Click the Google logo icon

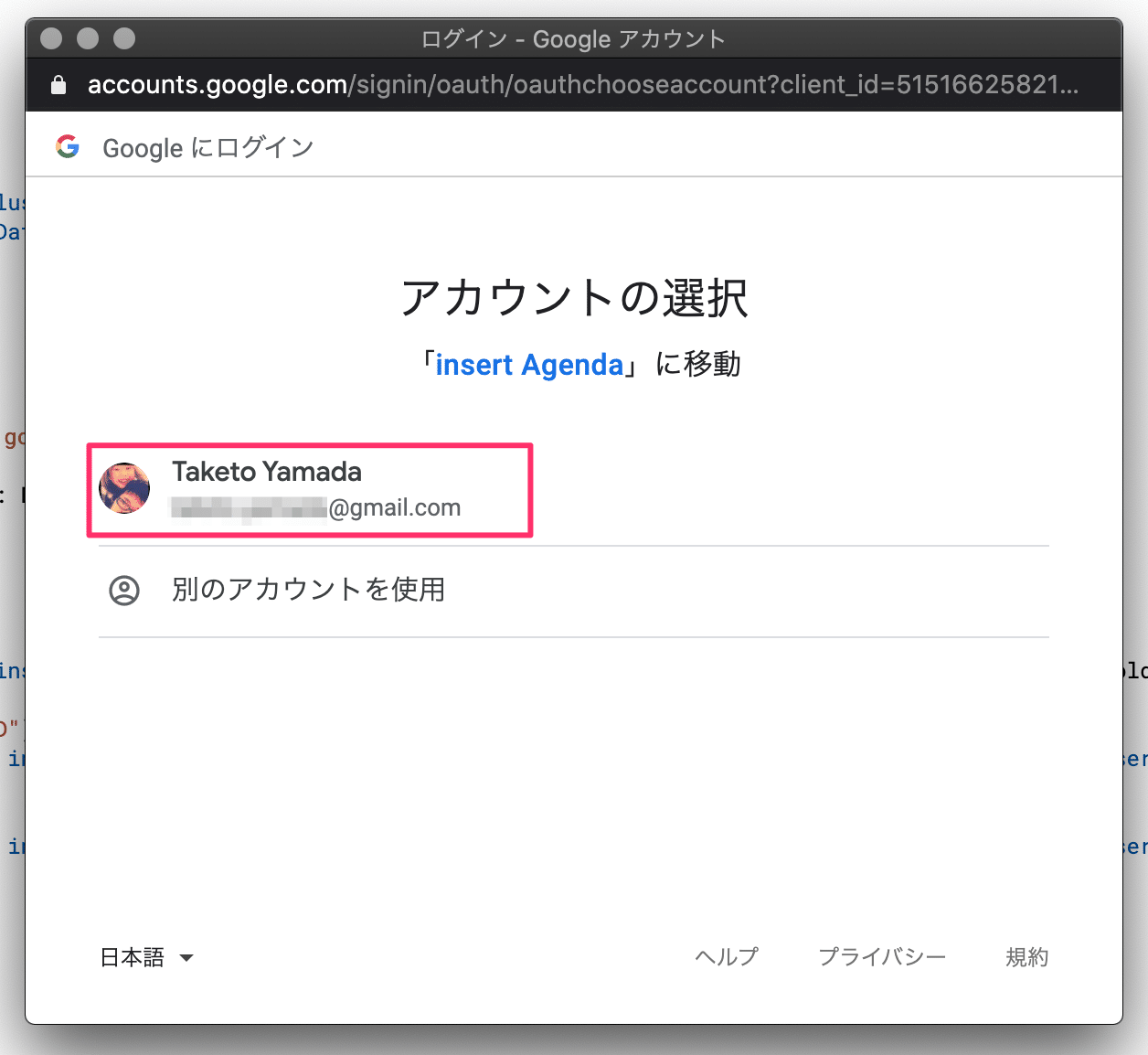click(68, 146)
